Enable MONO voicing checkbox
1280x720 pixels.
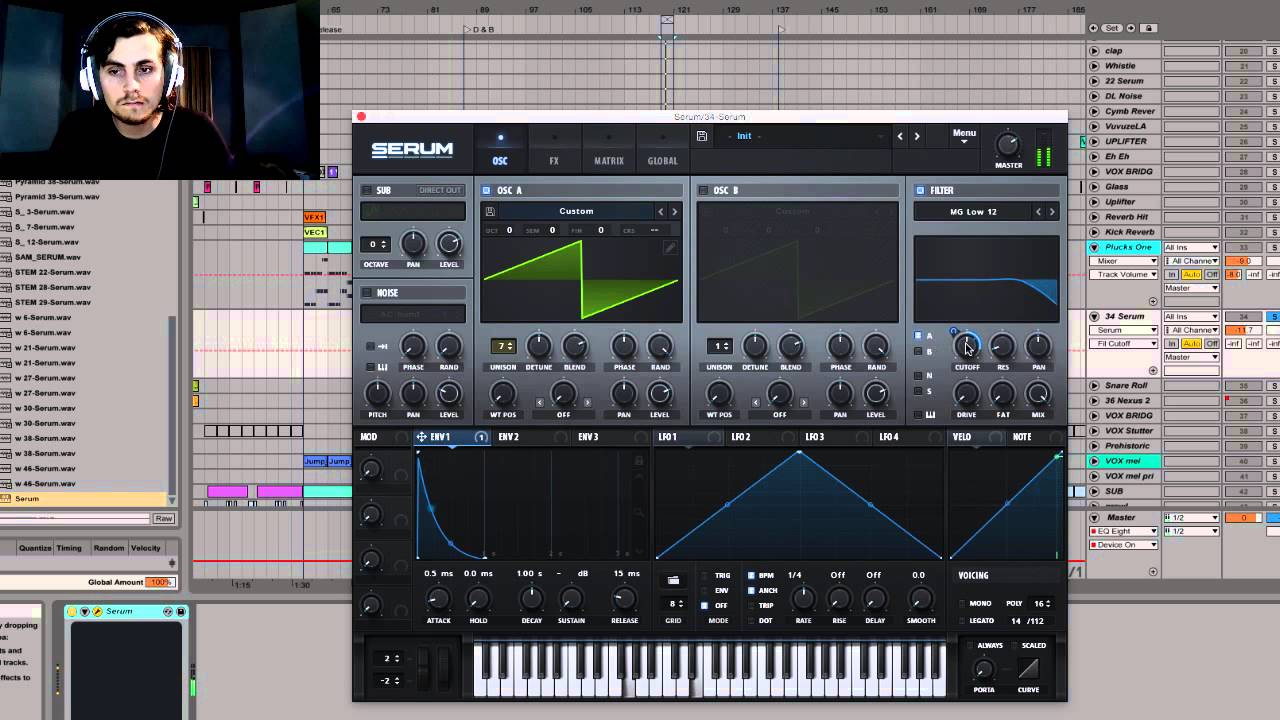point(962,604)
